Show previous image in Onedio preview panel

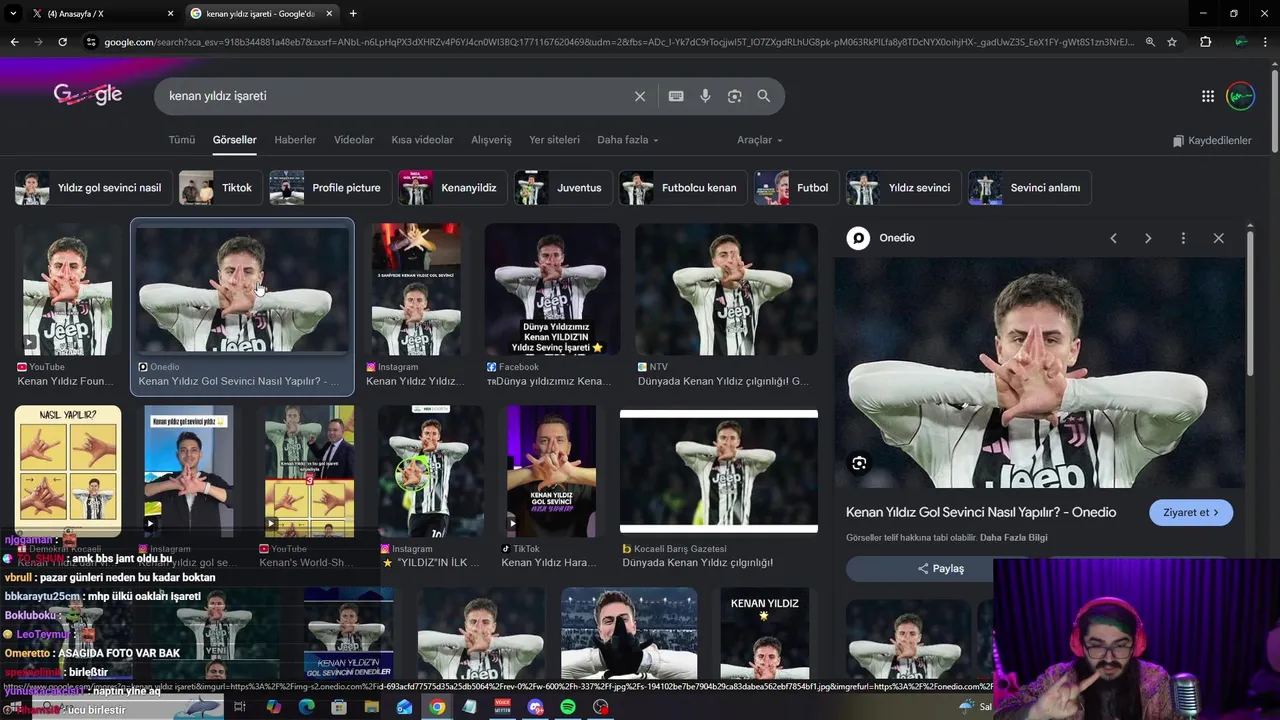point(1113,238)
